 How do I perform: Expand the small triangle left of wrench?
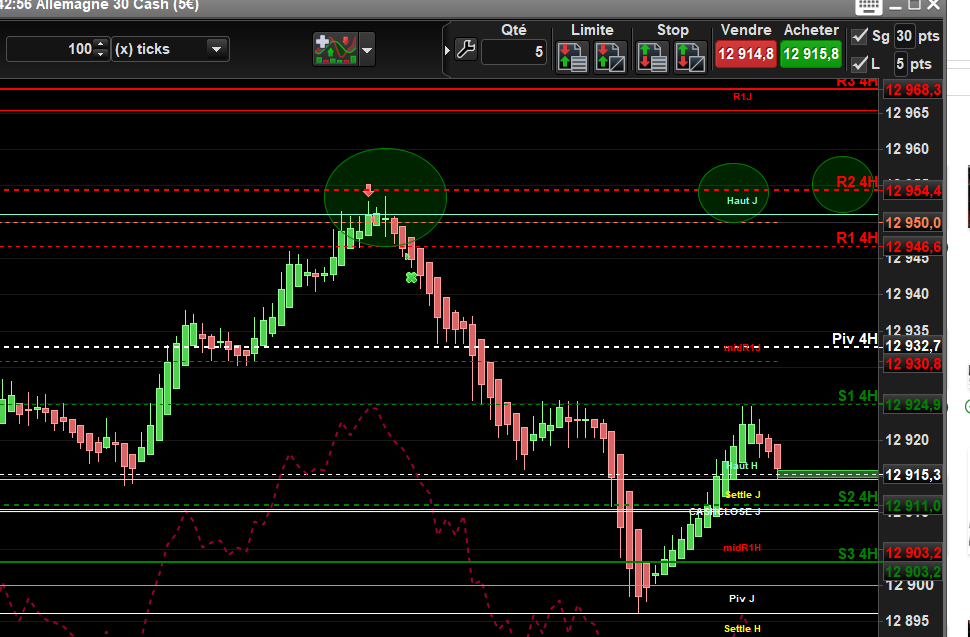[x=447, y=50]
